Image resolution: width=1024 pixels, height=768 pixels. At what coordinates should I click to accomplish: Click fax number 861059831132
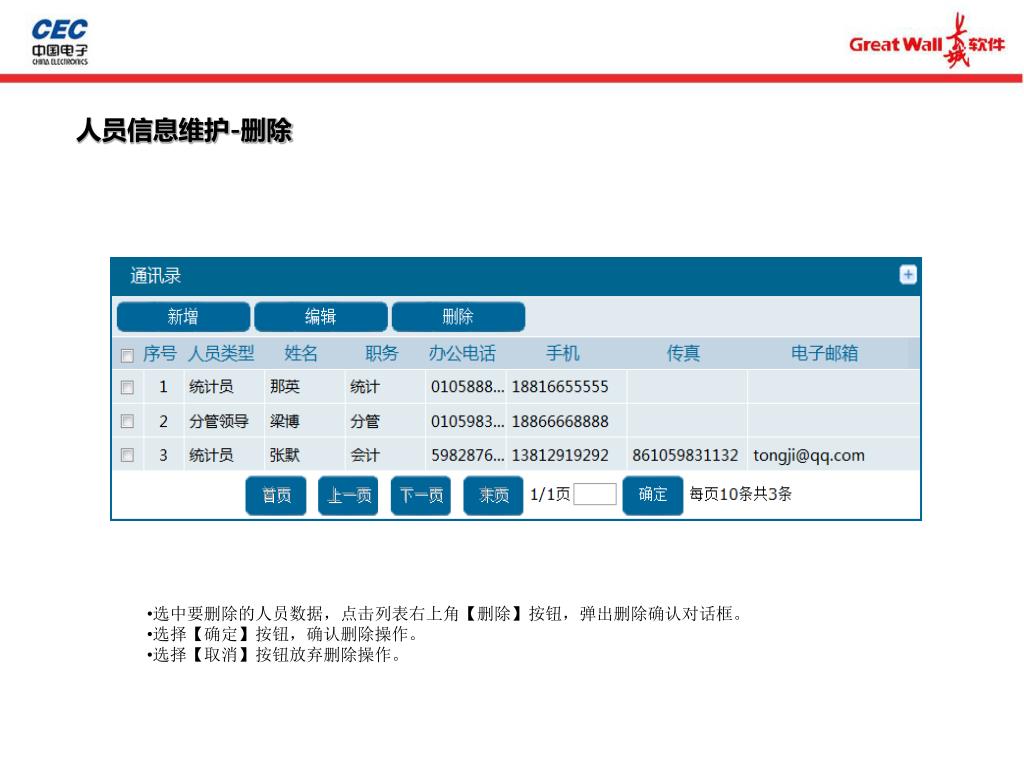coord(685,455)
